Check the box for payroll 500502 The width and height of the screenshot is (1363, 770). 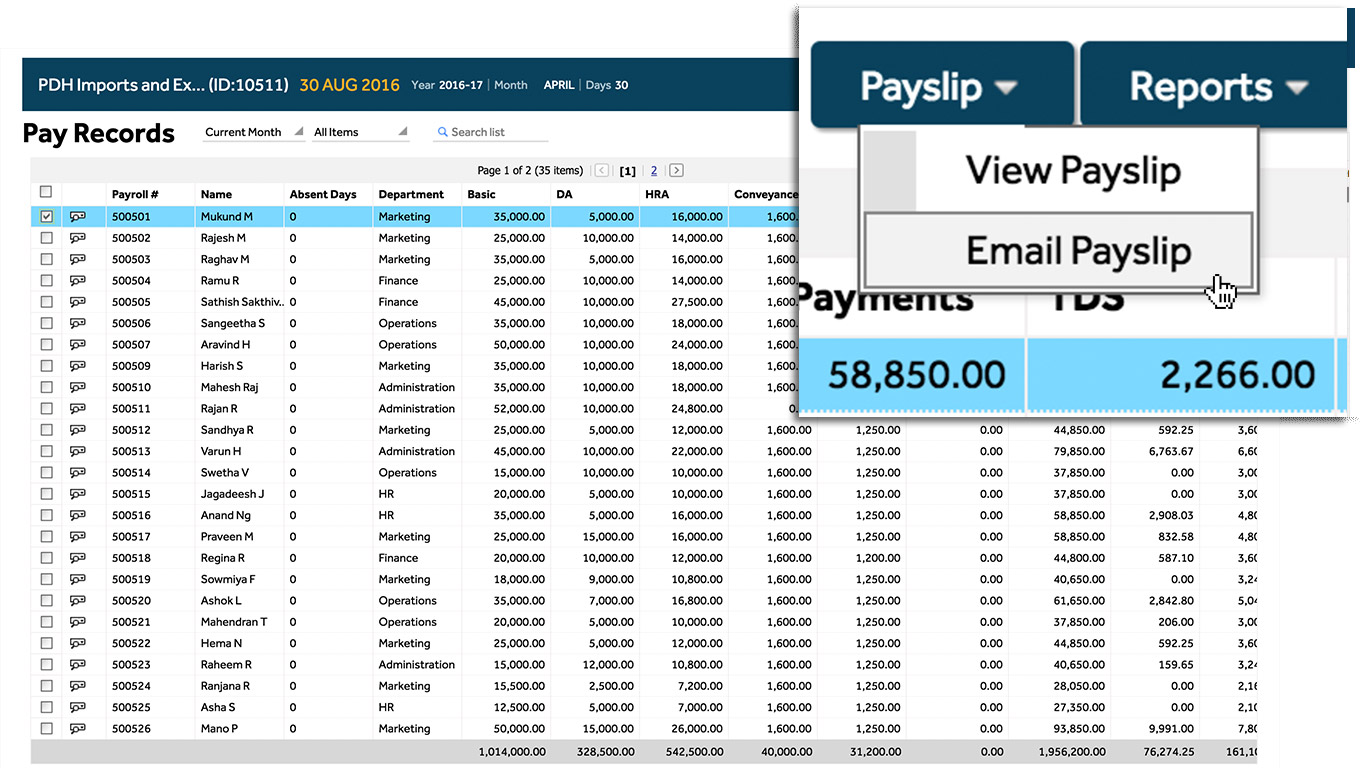click(46, 238)
